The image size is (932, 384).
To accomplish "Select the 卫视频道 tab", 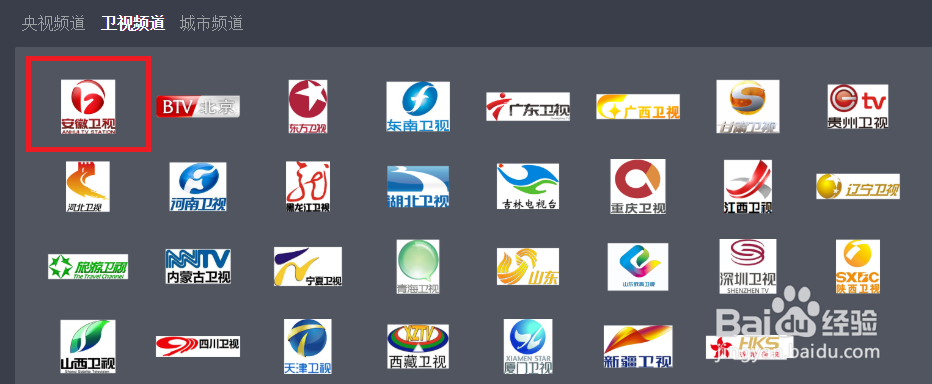I will tap(133, 24).
